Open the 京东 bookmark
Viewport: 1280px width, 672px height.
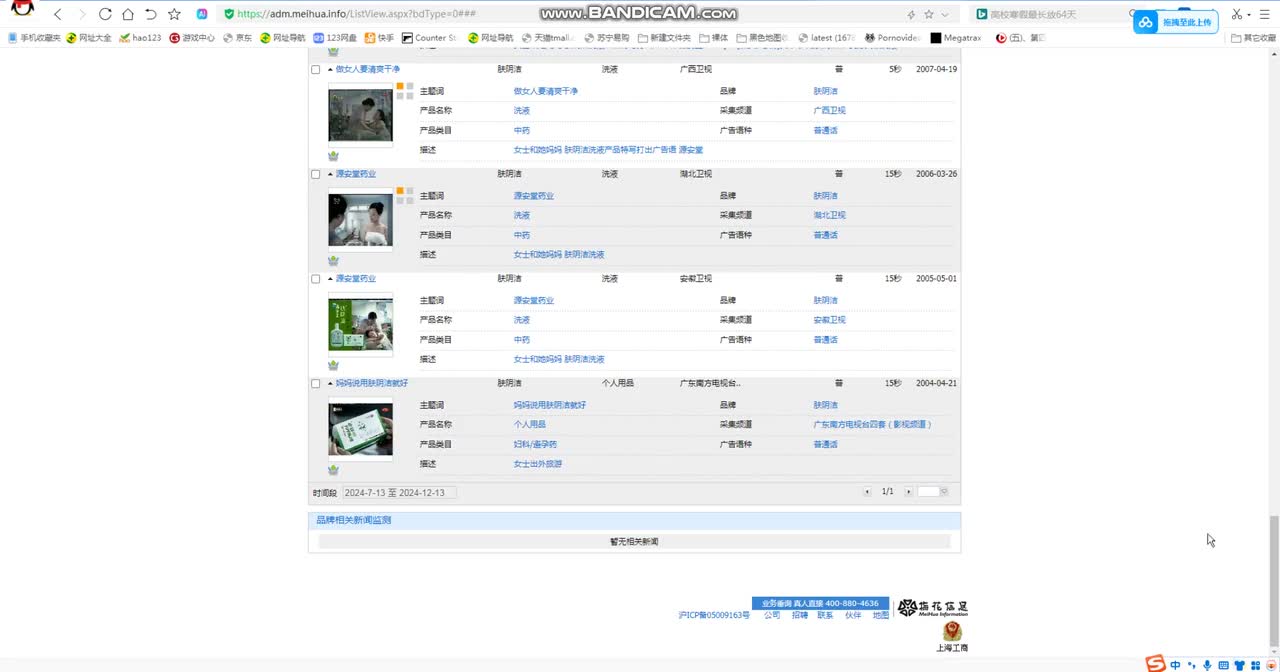(x=237, y=38)
